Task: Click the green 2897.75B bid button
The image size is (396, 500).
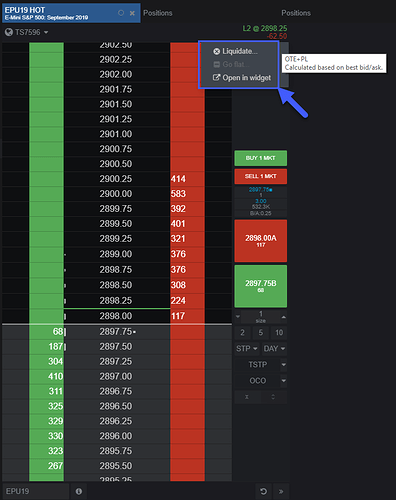Action: (261, 286)
